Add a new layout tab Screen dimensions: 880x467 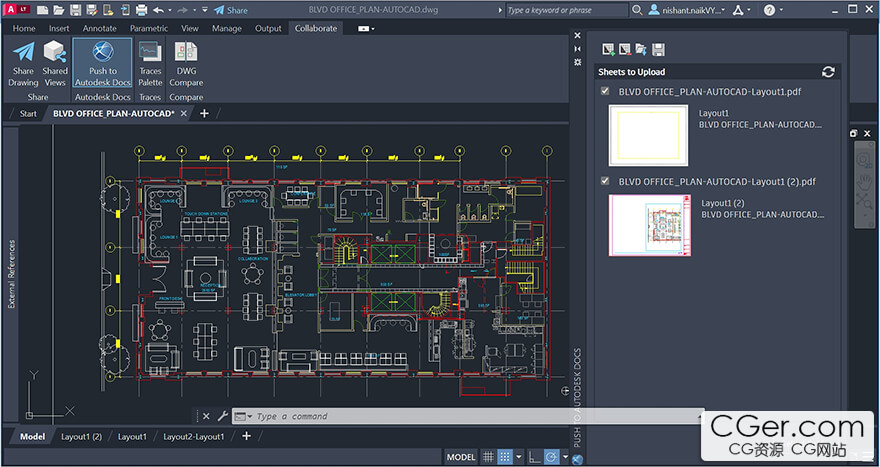click(x=246, y=436)
